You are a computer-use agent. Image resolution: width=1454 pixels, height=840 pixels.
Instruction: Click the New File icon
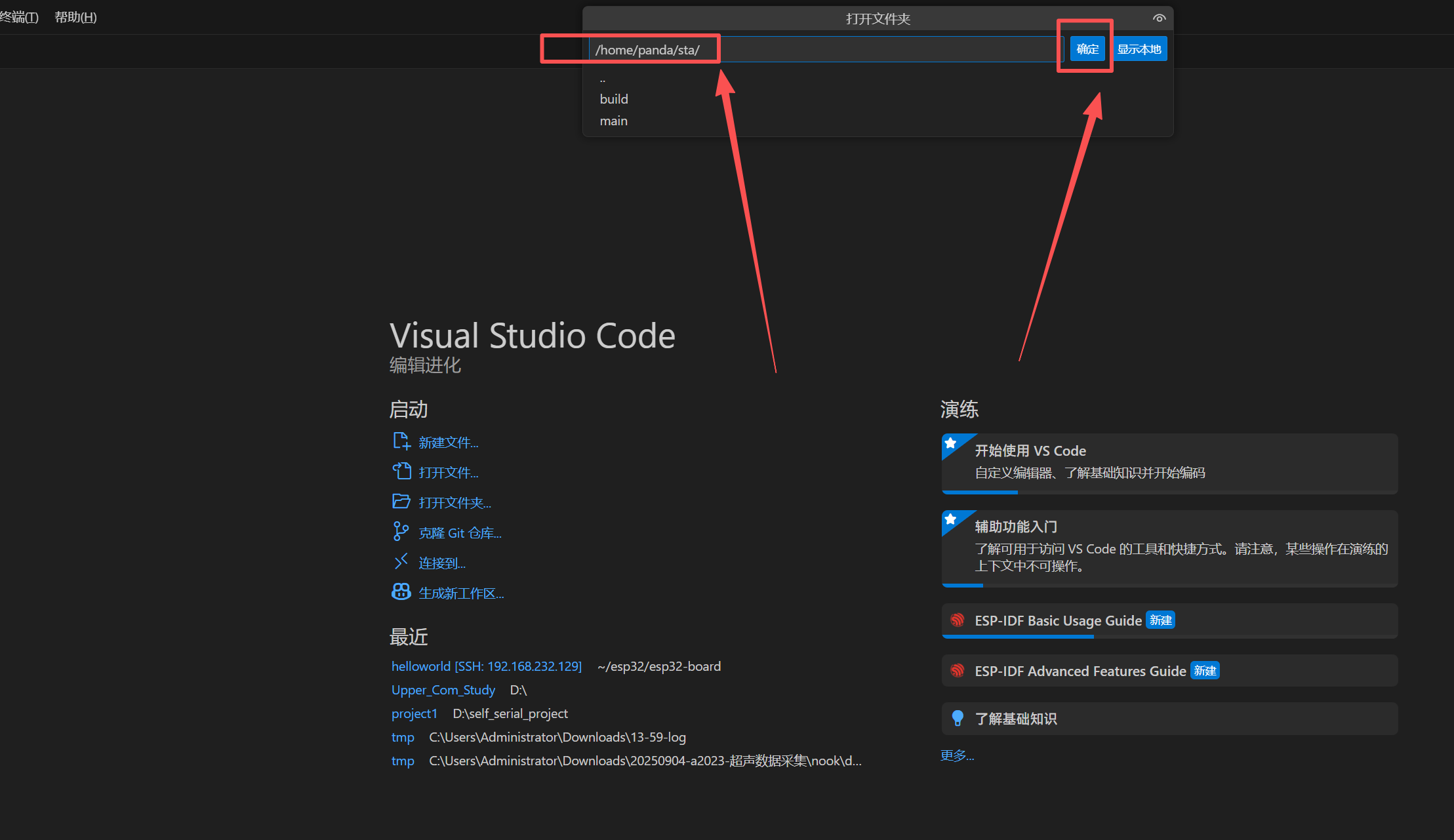click(x=401, y=441)
